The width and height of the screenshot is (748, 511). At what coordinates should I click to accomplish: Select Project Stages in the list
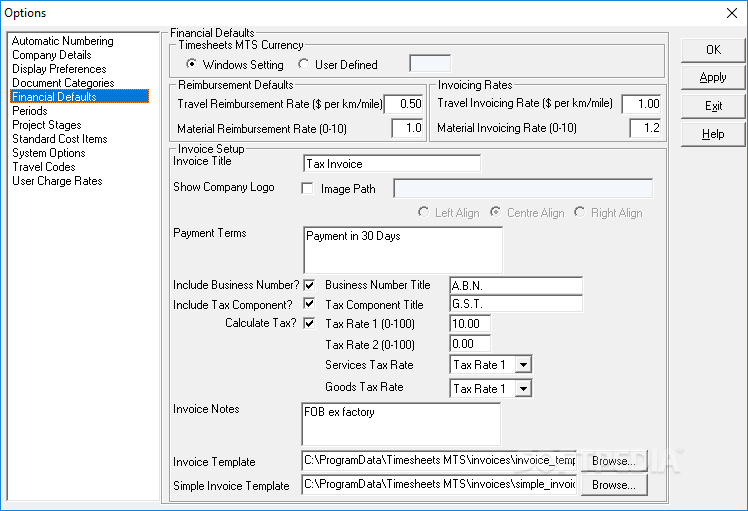pyautogui.click(x=47, y=125)
